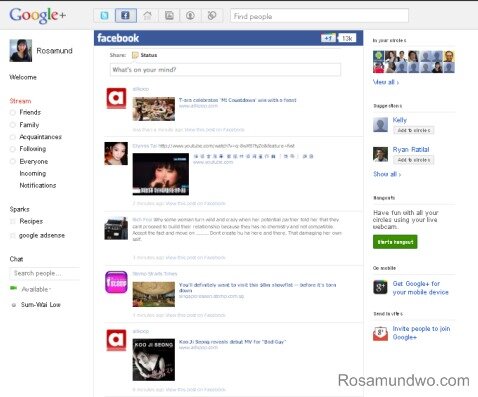
Task: Add Ryan Ratilal to circles
Action: (x=413, y=160)
